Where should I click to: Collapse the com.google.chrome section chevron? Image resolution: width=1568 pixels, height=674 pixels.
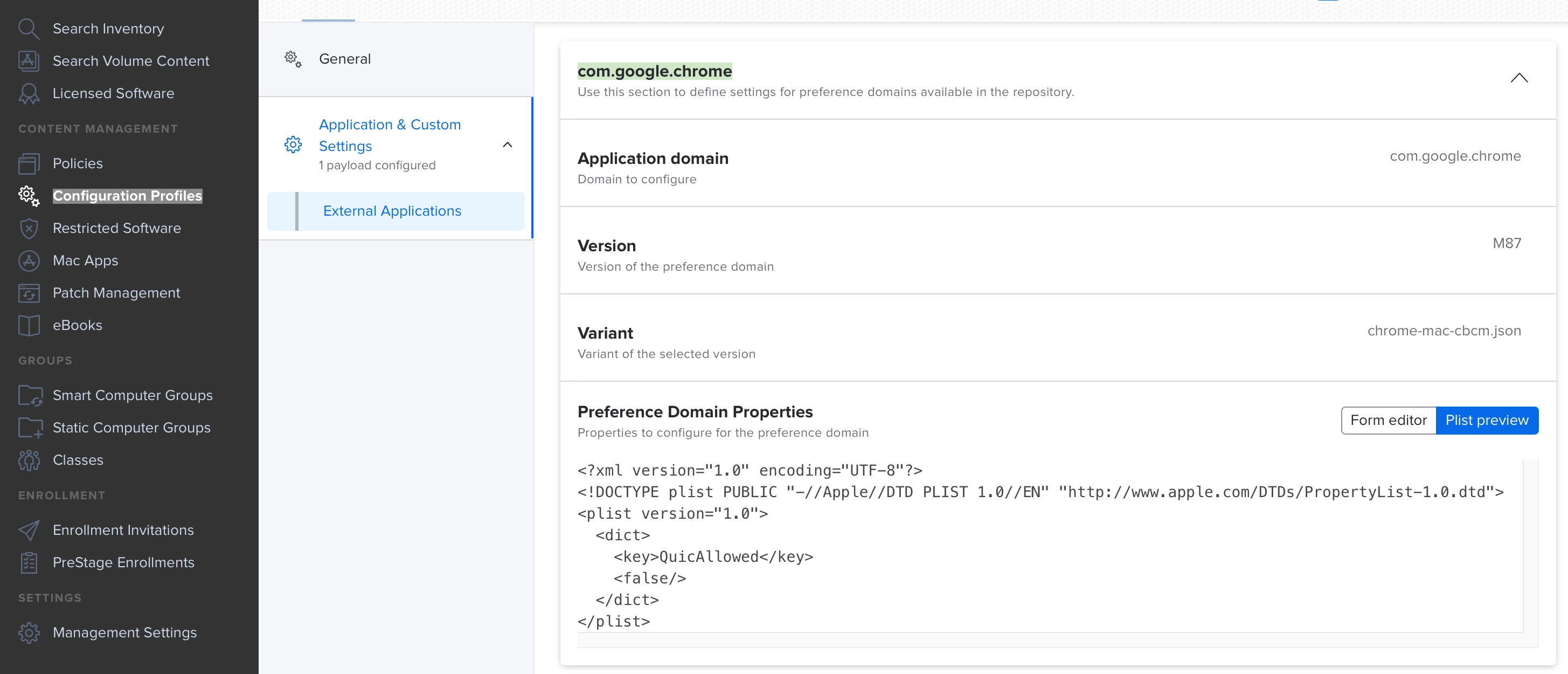1520,78
